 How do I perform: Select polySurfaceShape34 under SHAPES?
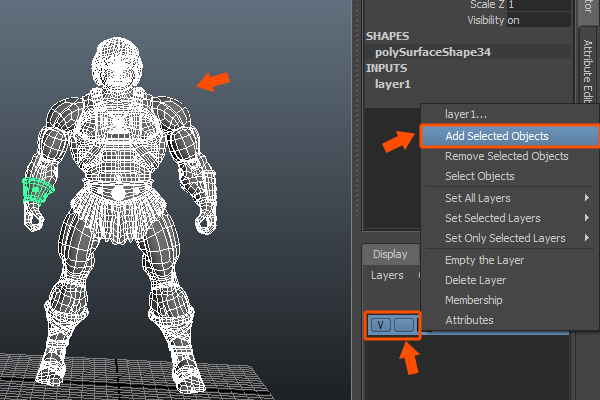click(432, 51)
